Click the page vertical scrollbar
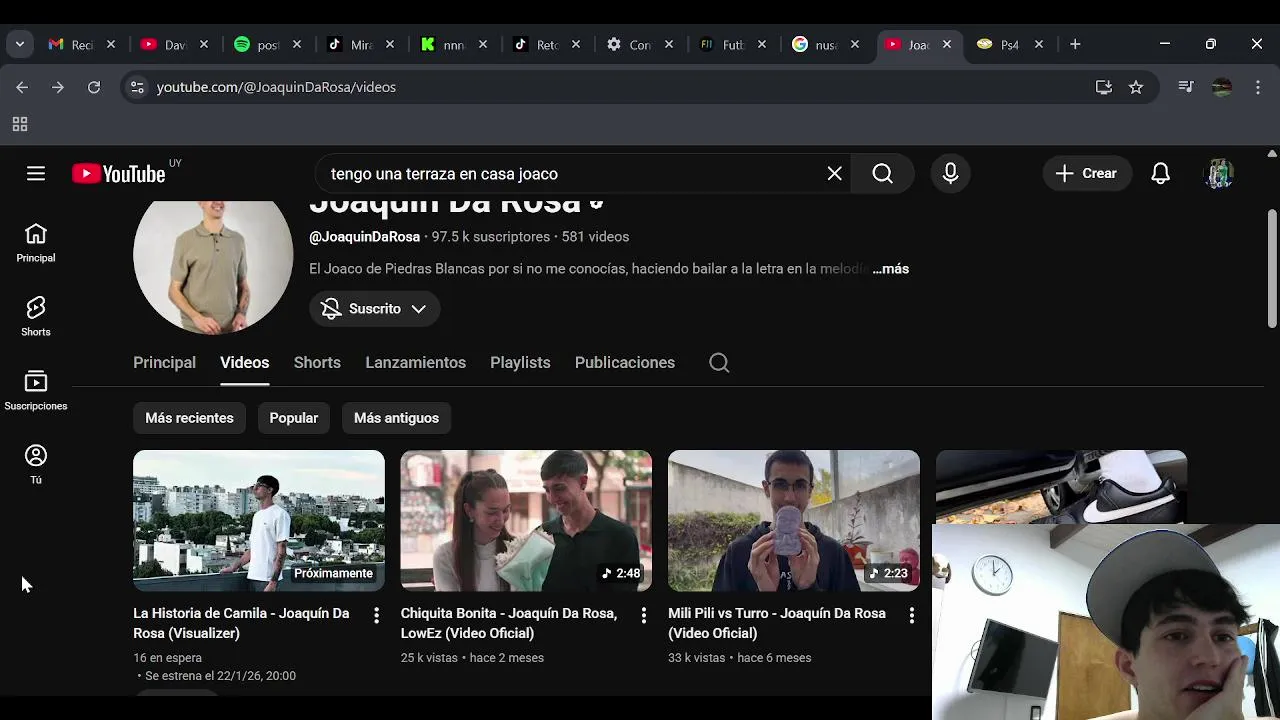This screenshot has width=1280, height=720. (x=1272, y=268)
